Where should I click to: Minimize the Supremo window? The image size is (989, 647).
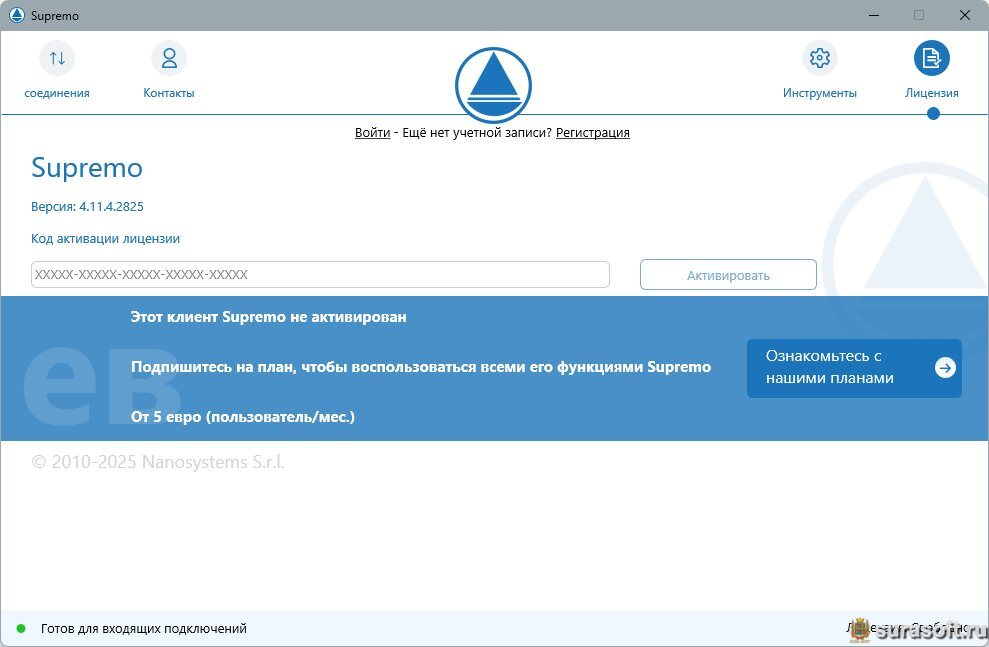click(x=874, y=15)
